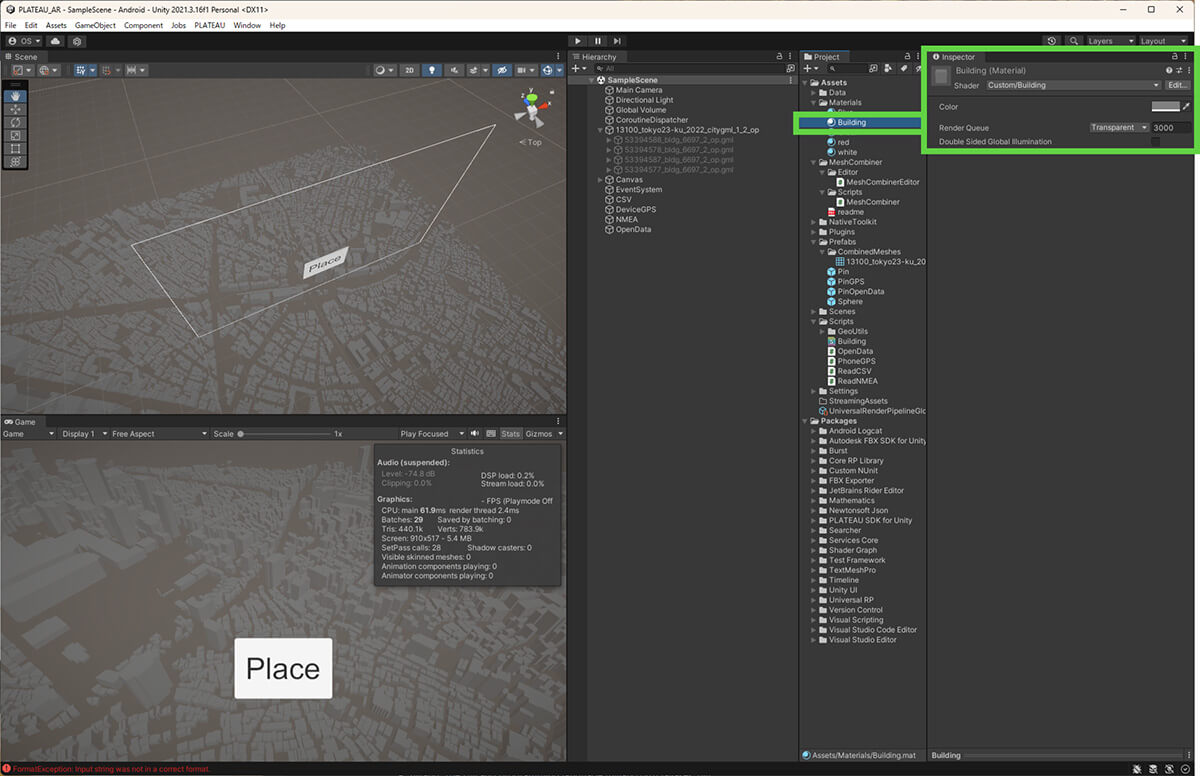Toggle hidden objects visibility in Scene toolbar
Image resolution: width=1200 pixels, height=776 pixels.
tap(503, 70)
